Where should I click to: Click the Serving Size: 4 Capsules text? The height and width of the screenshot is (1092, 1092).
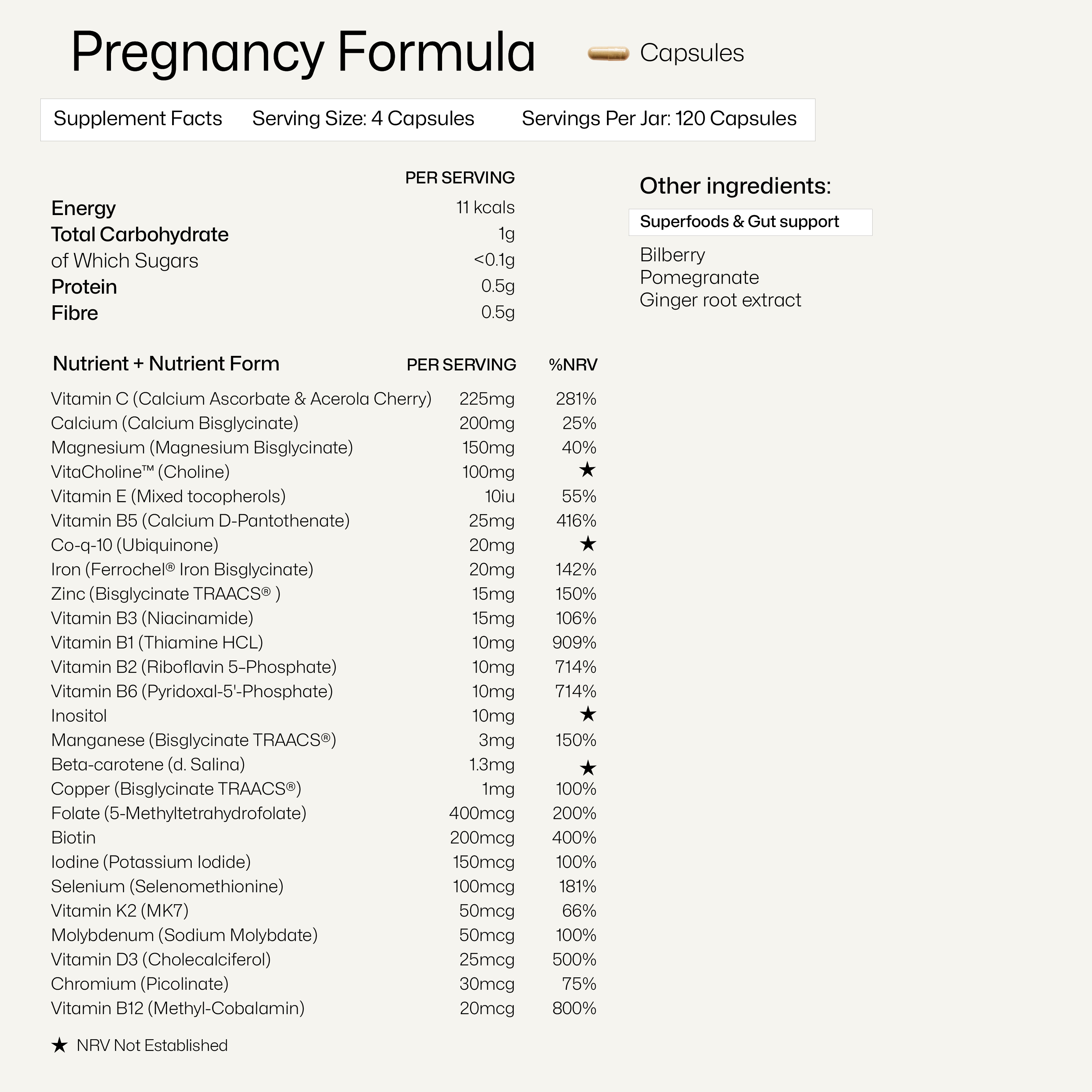click(363, 119)
